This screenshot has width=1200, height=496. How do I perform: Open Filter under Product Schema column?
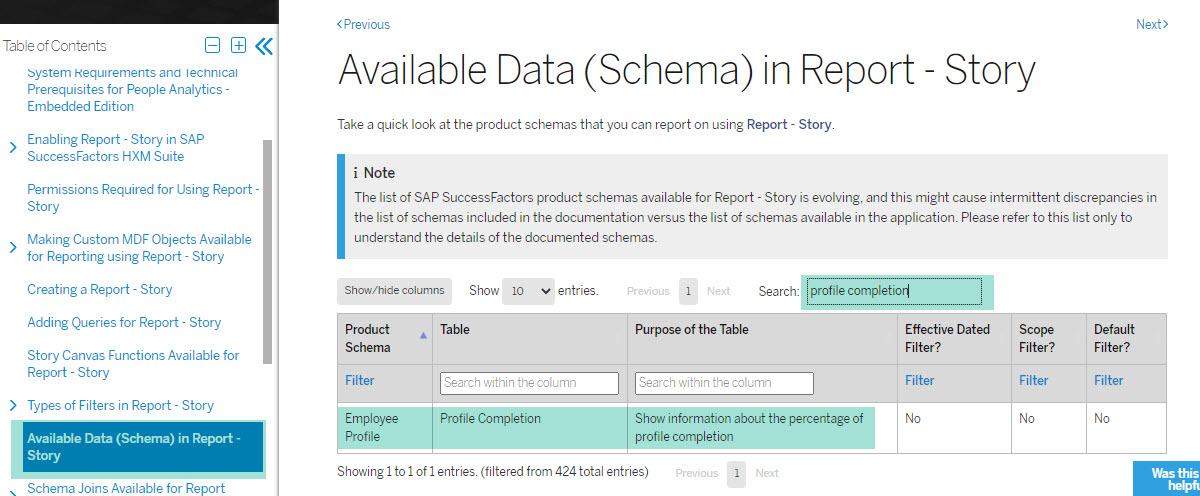[x=359, y=380]
